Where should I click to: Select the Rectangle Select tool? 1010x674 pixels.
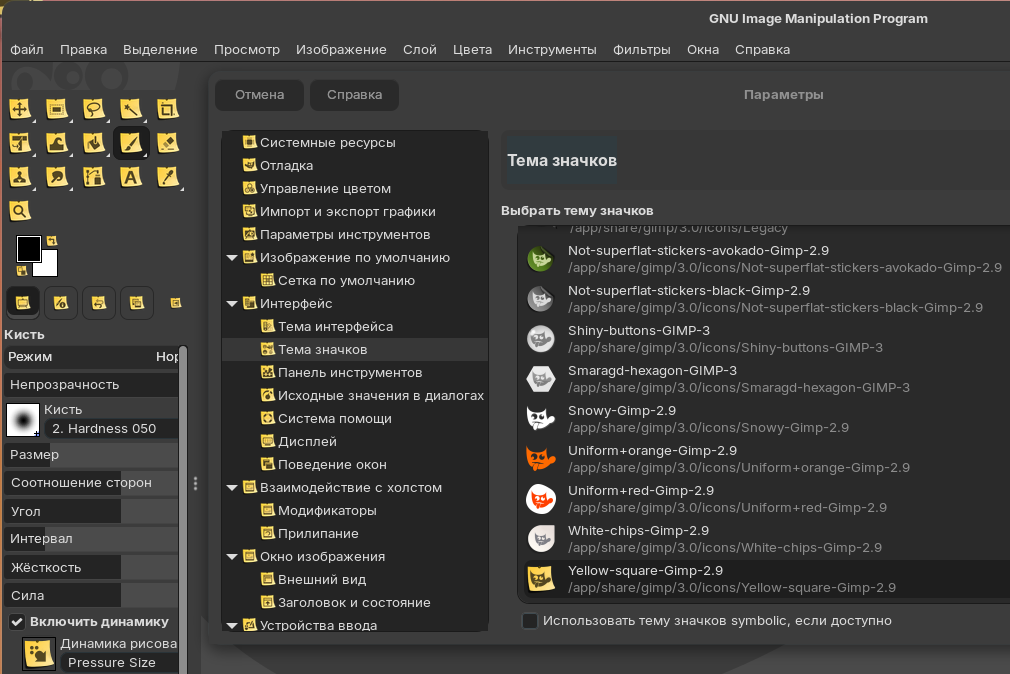pyautogui.click(x=57, y=109)
